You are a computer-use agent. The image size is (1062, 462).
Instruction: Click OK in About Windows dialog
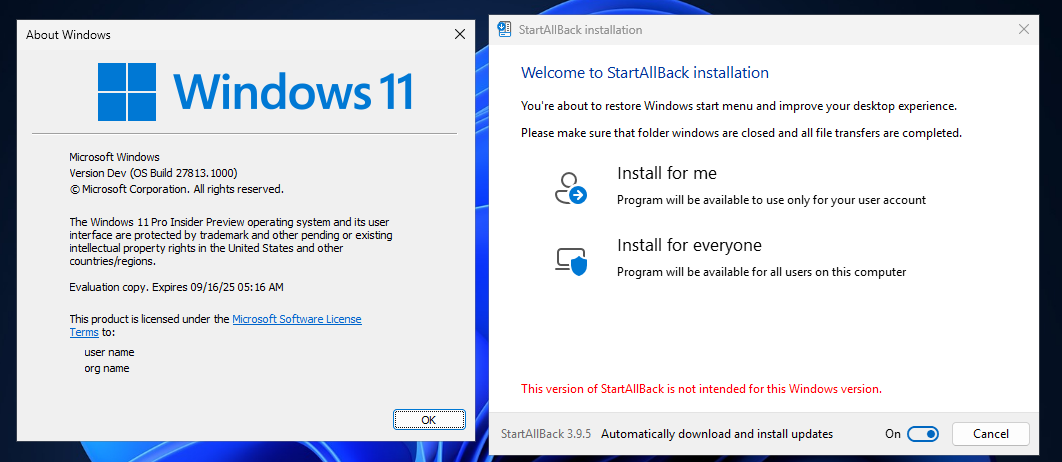coord(429,419)
